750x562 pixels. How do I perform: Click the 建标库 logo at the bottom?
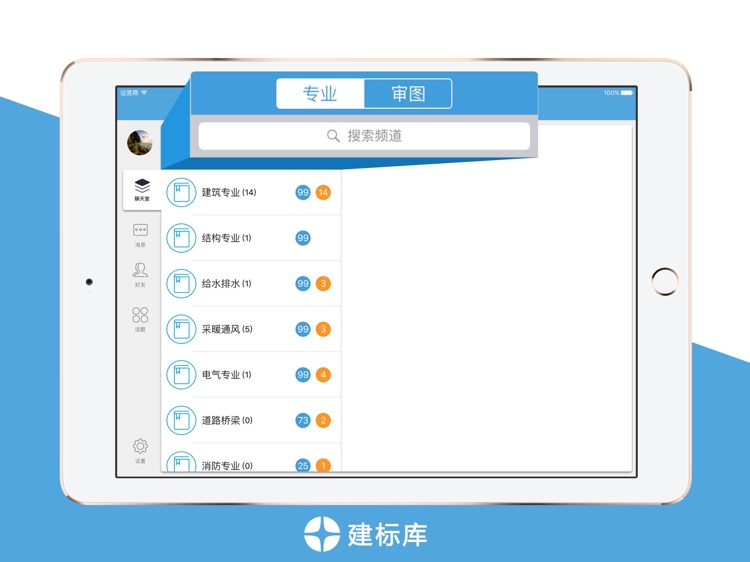(366, 534)
